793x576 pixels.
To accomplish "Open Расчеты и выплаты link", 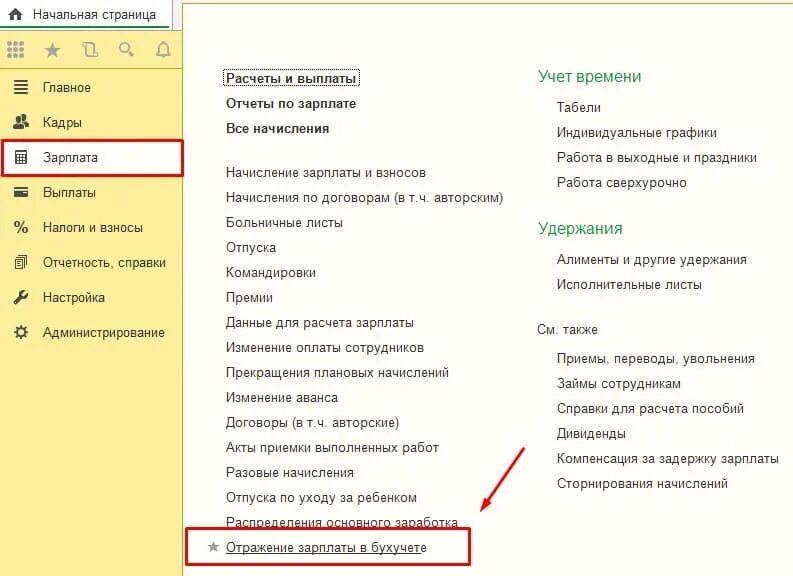I will (291, 78).
